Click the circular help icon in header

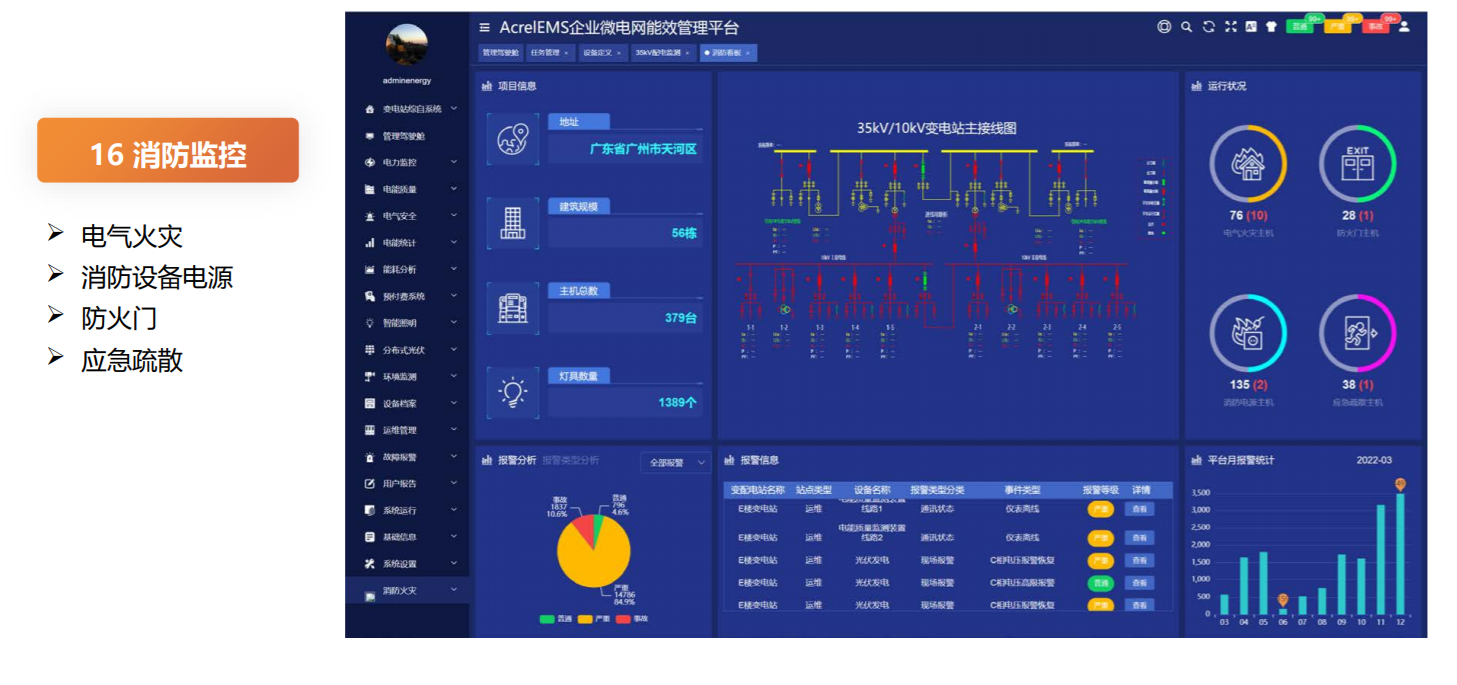[1164, 27]
